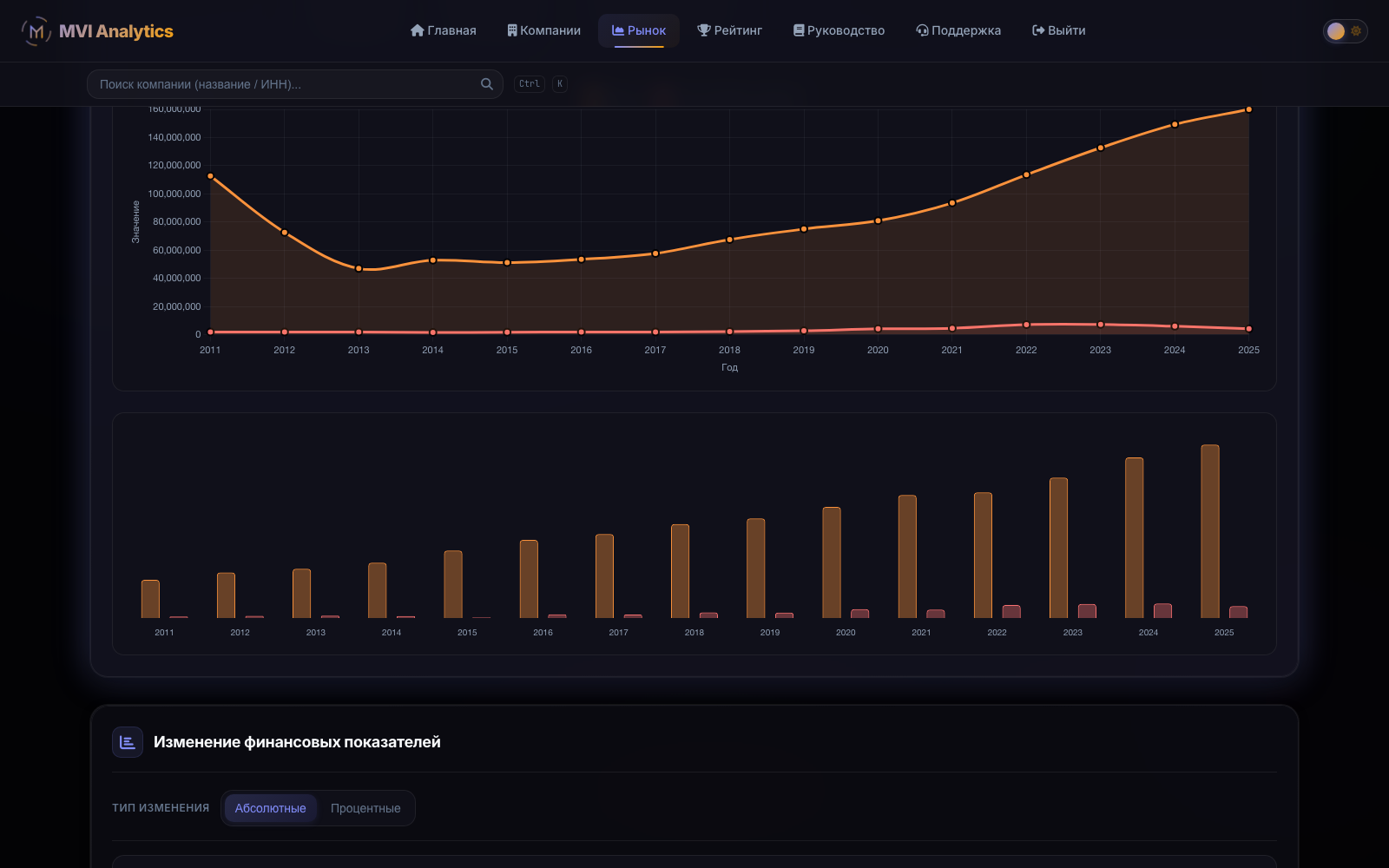Image resolution: width=1389 pixels, height=868 pixels.
Task: Click the 2024 red bar
Action: [x=1162, y=611]
